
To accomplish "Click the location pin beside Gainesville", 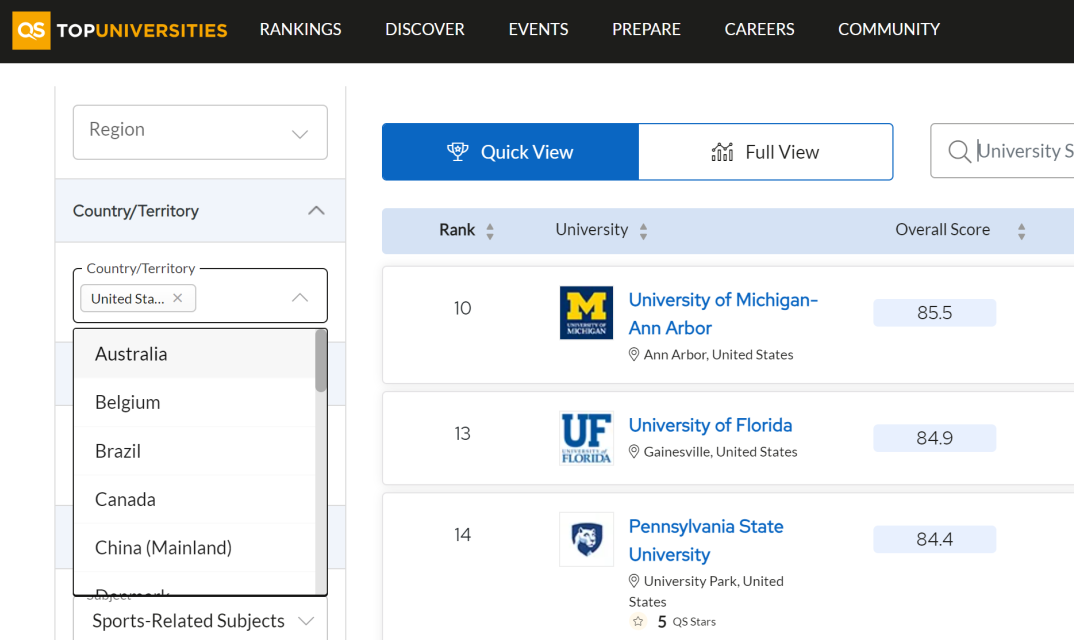I will (x=634, y=452).
